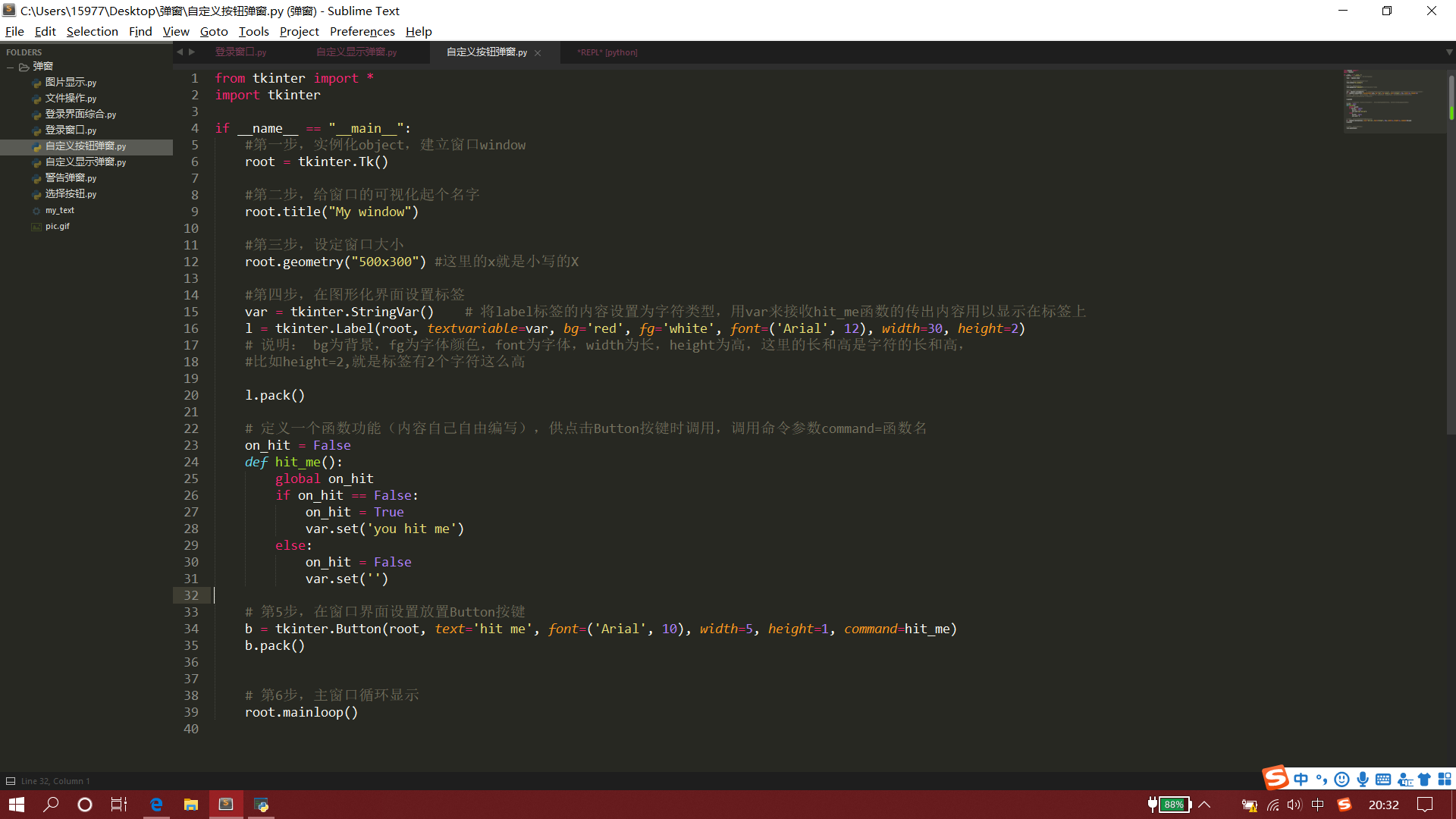Click Sublime Text taskbar icon

226,805
